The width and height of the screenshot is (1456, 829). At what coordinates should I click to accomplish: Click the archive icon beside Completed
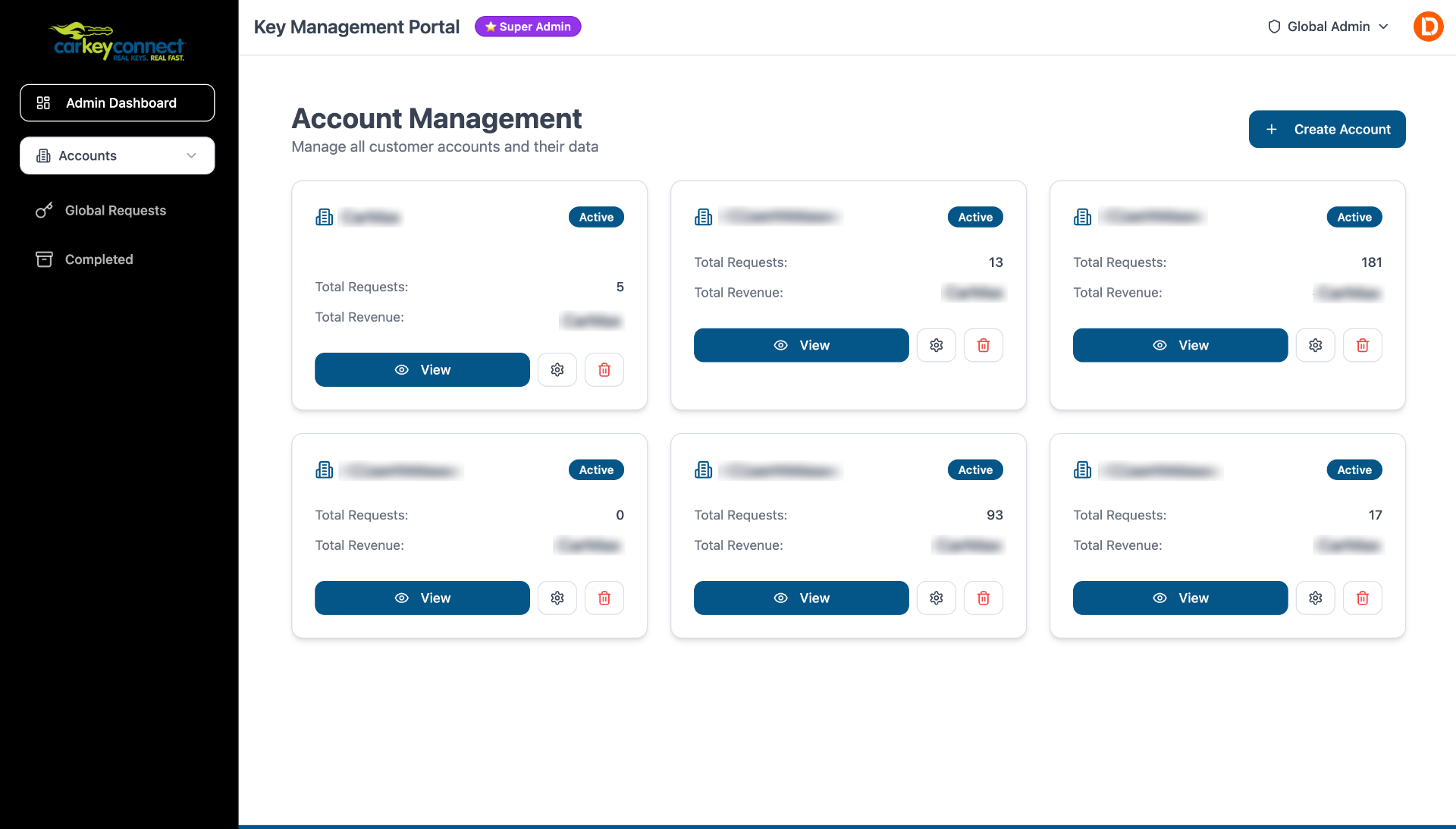click(x=44, y=259)
